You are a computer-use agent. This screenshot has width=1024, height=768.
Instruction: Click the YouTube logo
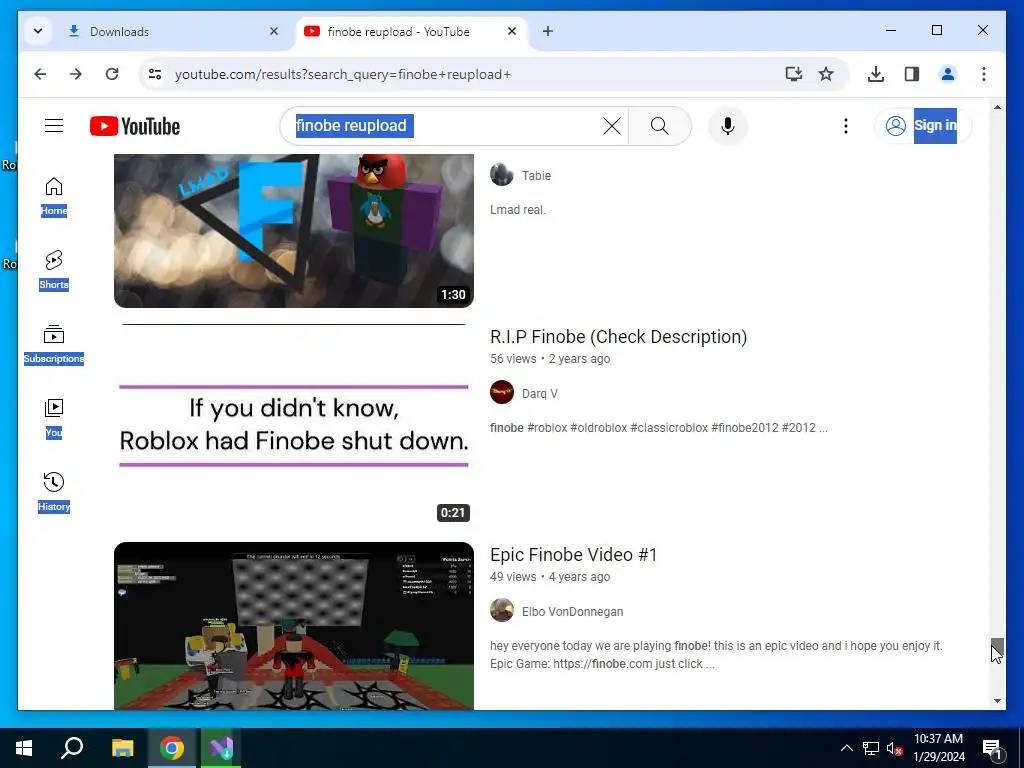[x=135, y=126]
